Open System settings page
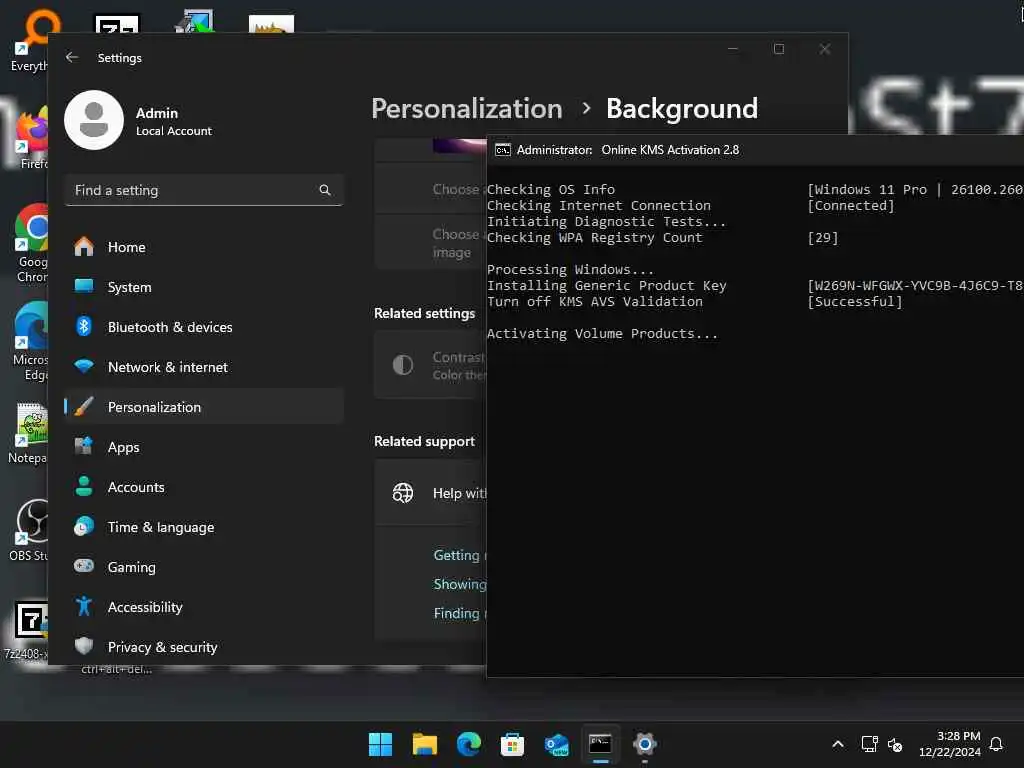This screenshot has height=768, width=1024. click(204, 287)
